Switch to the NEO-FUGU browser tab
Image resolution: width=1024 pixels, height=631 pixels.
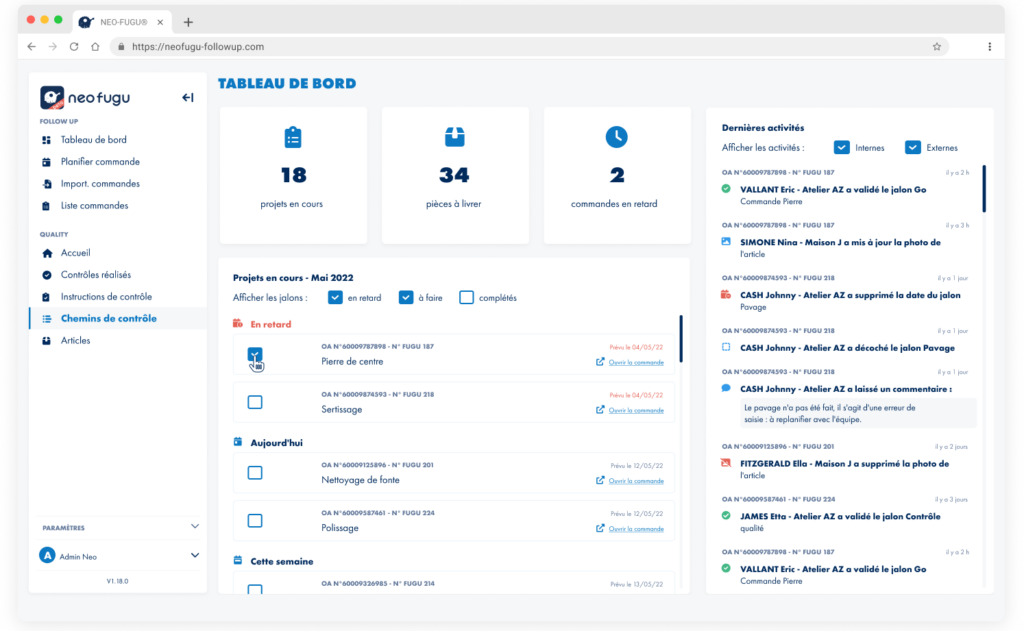tap(123, 20)
